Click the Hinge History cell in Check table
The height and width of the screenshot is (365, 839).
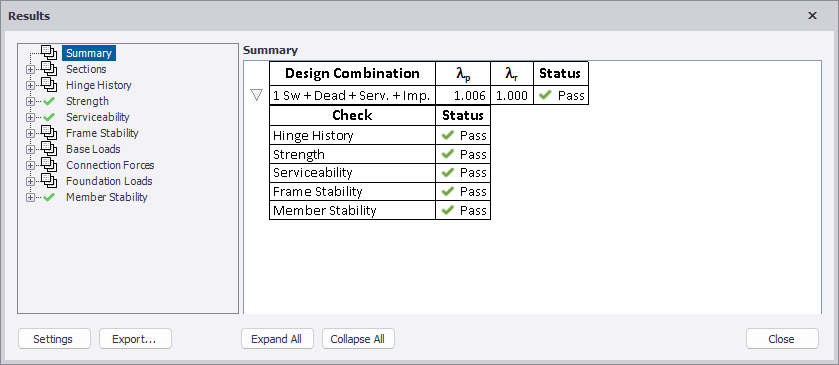click(352, 135)
